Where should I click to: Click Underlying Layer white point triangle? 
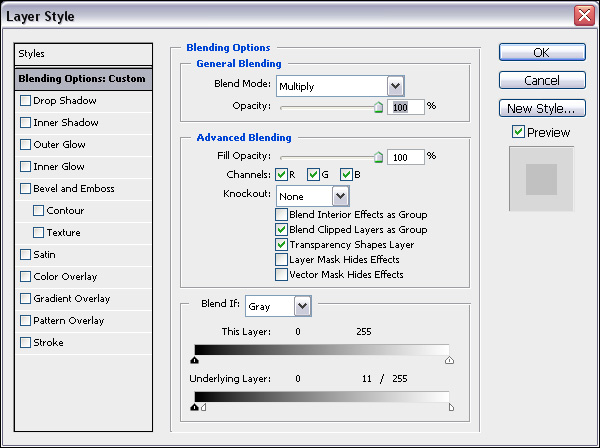point(451,408)
